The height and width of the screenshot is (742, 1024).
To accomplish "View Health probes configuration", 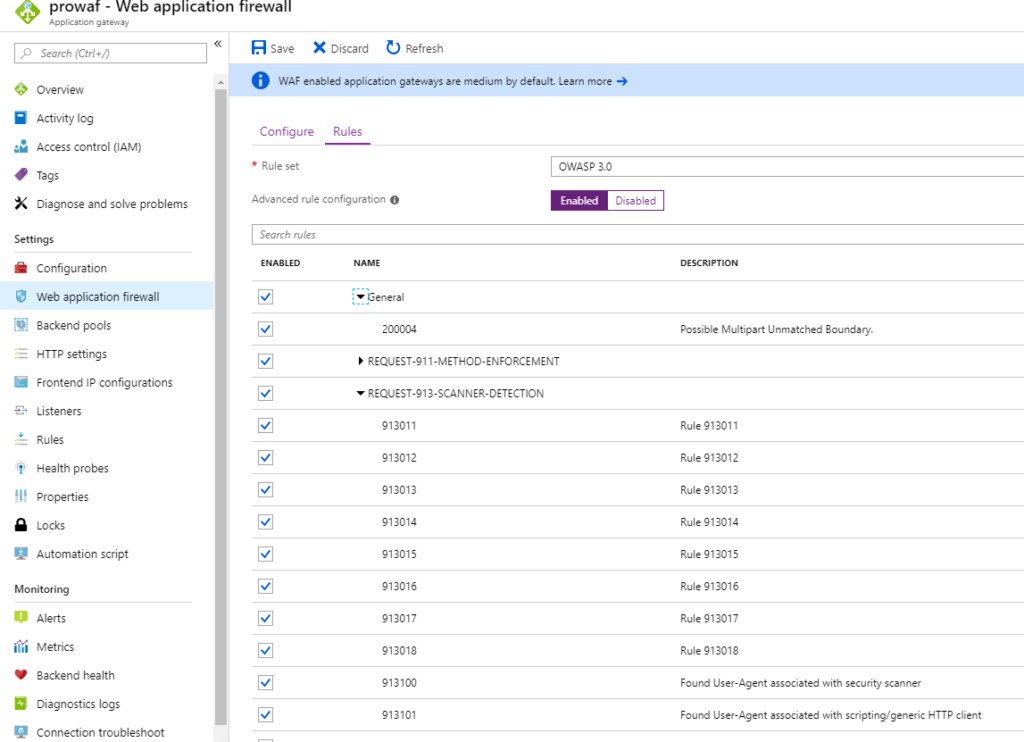I will [x=74, y=467].
